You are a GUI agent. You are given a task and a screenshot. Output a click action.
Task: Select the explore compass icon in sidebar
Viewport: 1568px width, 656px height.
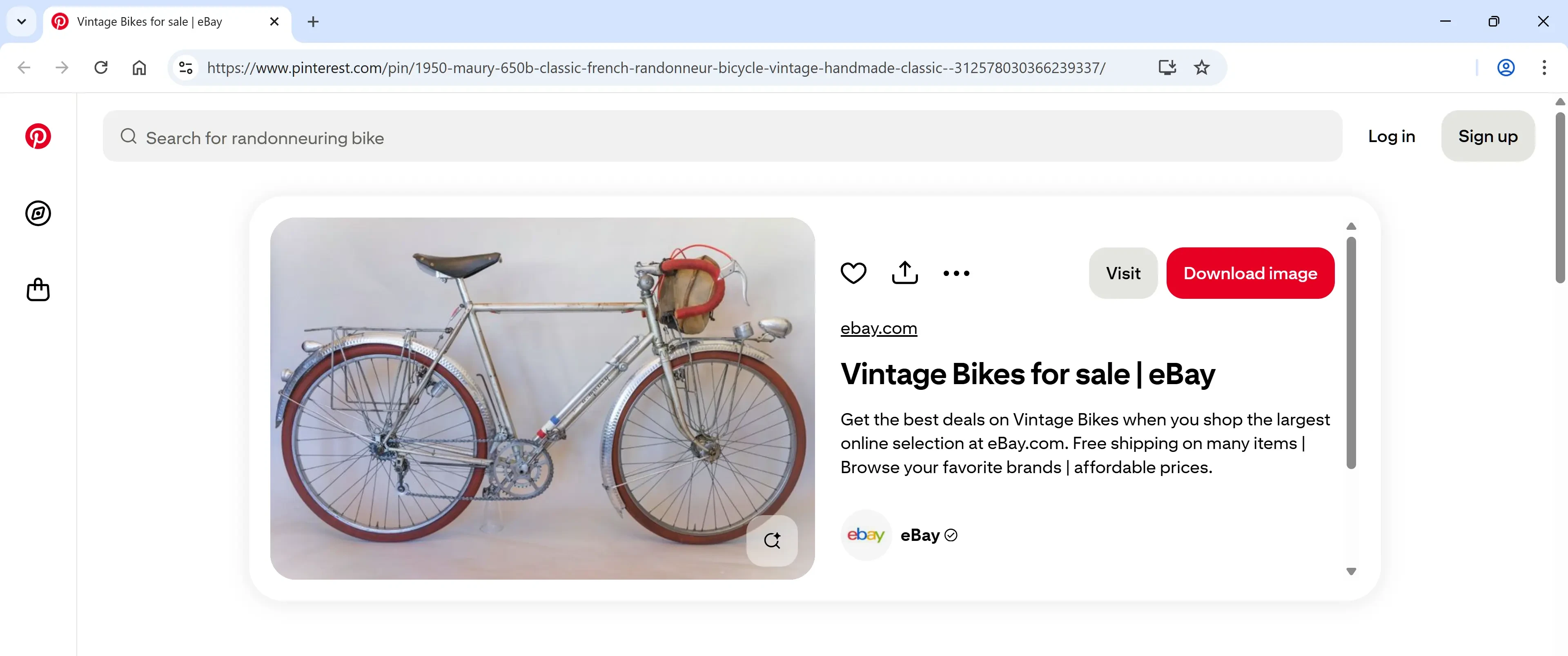point(38,213)
